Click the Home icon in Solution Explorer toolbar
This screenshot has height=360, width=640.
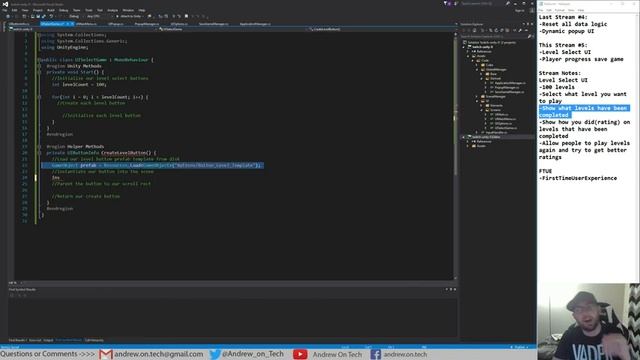[x=475, y=30]
